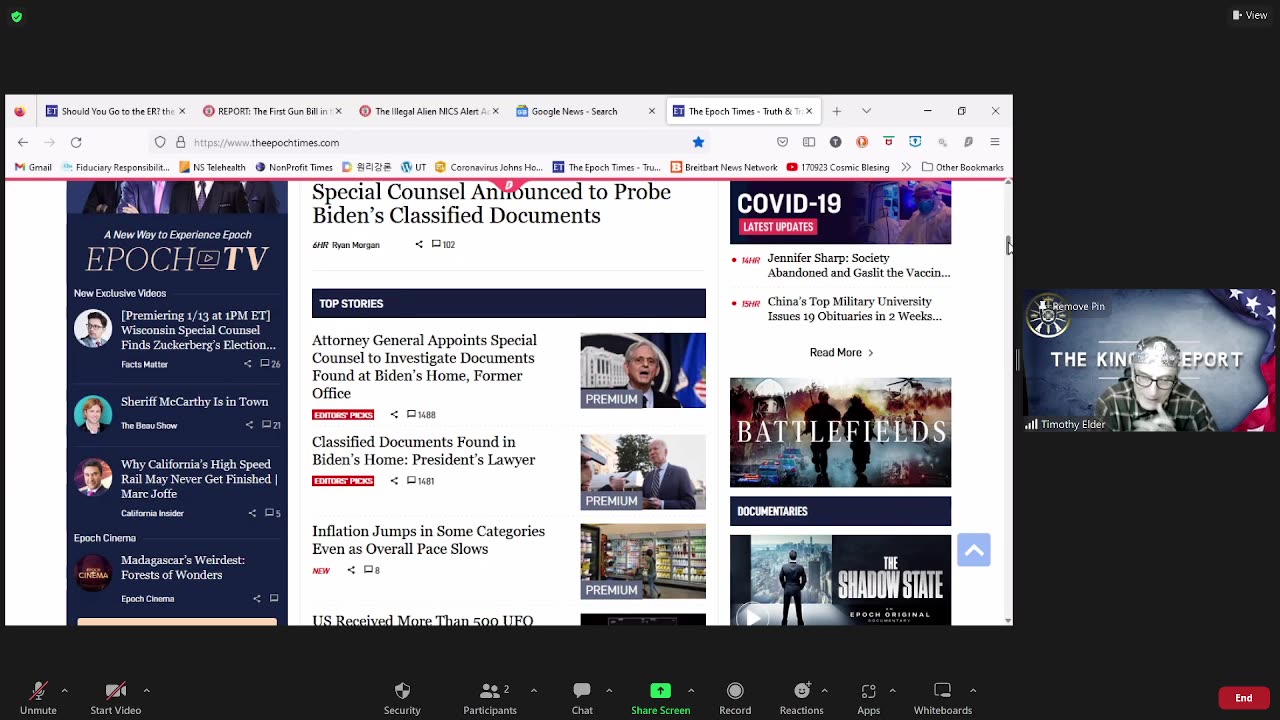This screenshot has width=1280, height=720.
Task: Open the Reactions smiley
Action: [801, 691]
